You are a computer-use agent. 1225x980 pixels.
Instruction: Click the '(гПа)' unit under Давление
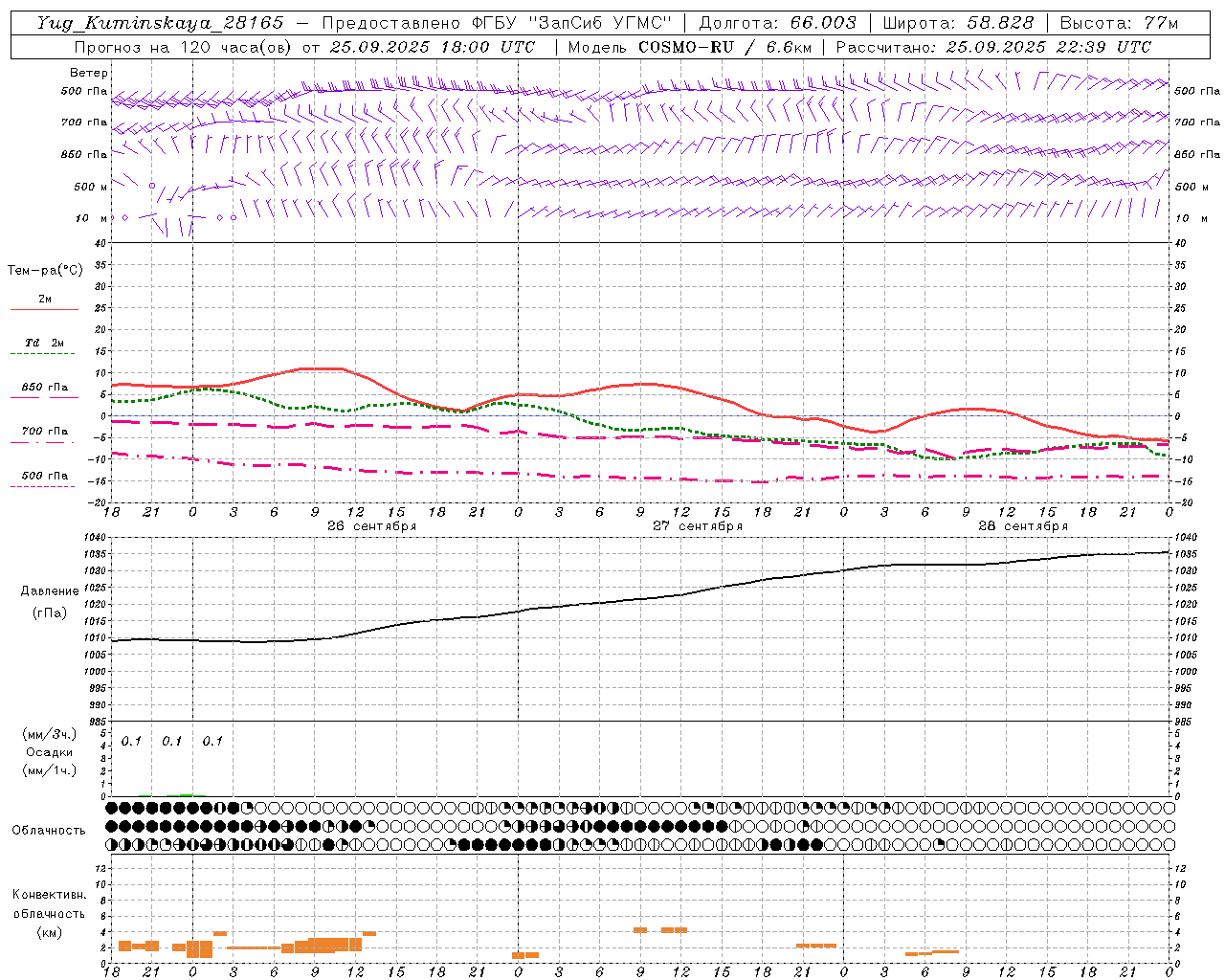(x=50, y=613)
